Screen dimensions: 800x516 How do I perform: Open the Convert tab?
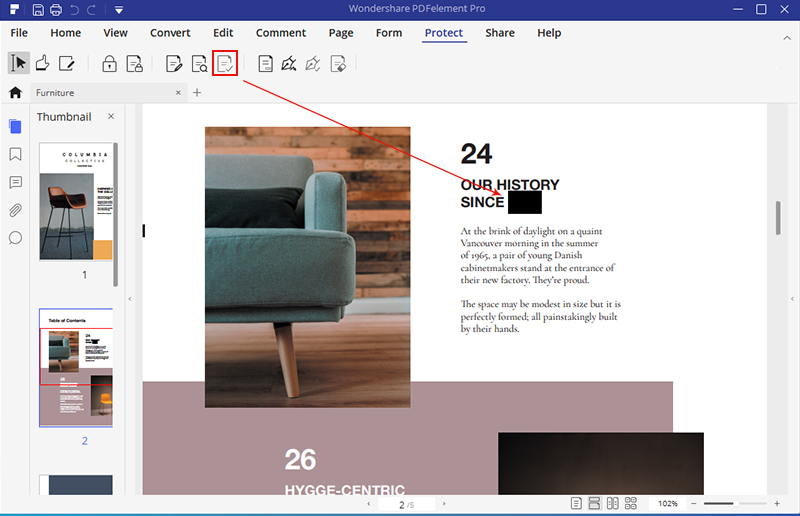click(x=170, y=33)
